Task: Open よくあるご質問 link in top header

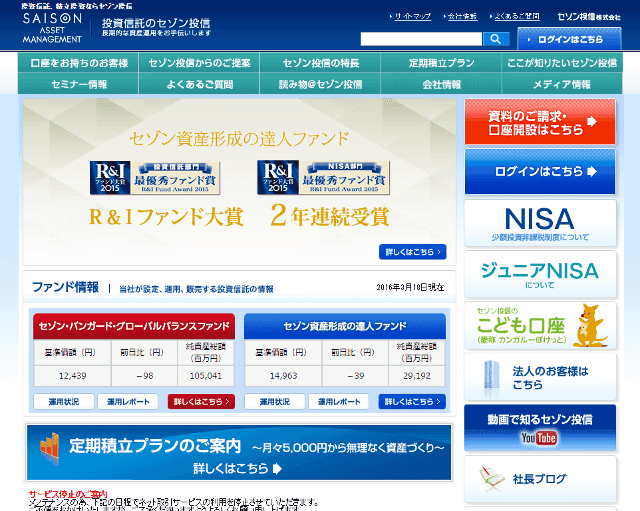Action: coord(517,16)
